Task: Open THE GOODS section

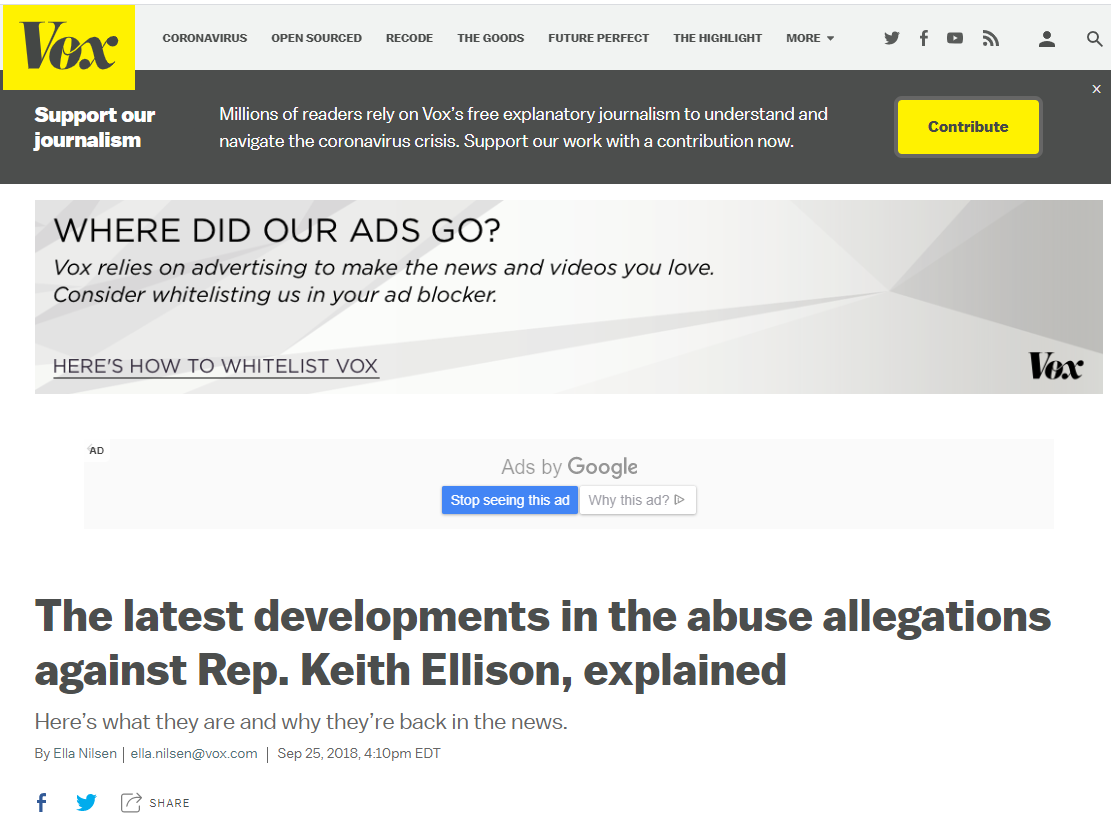Action: pos(490,38)
